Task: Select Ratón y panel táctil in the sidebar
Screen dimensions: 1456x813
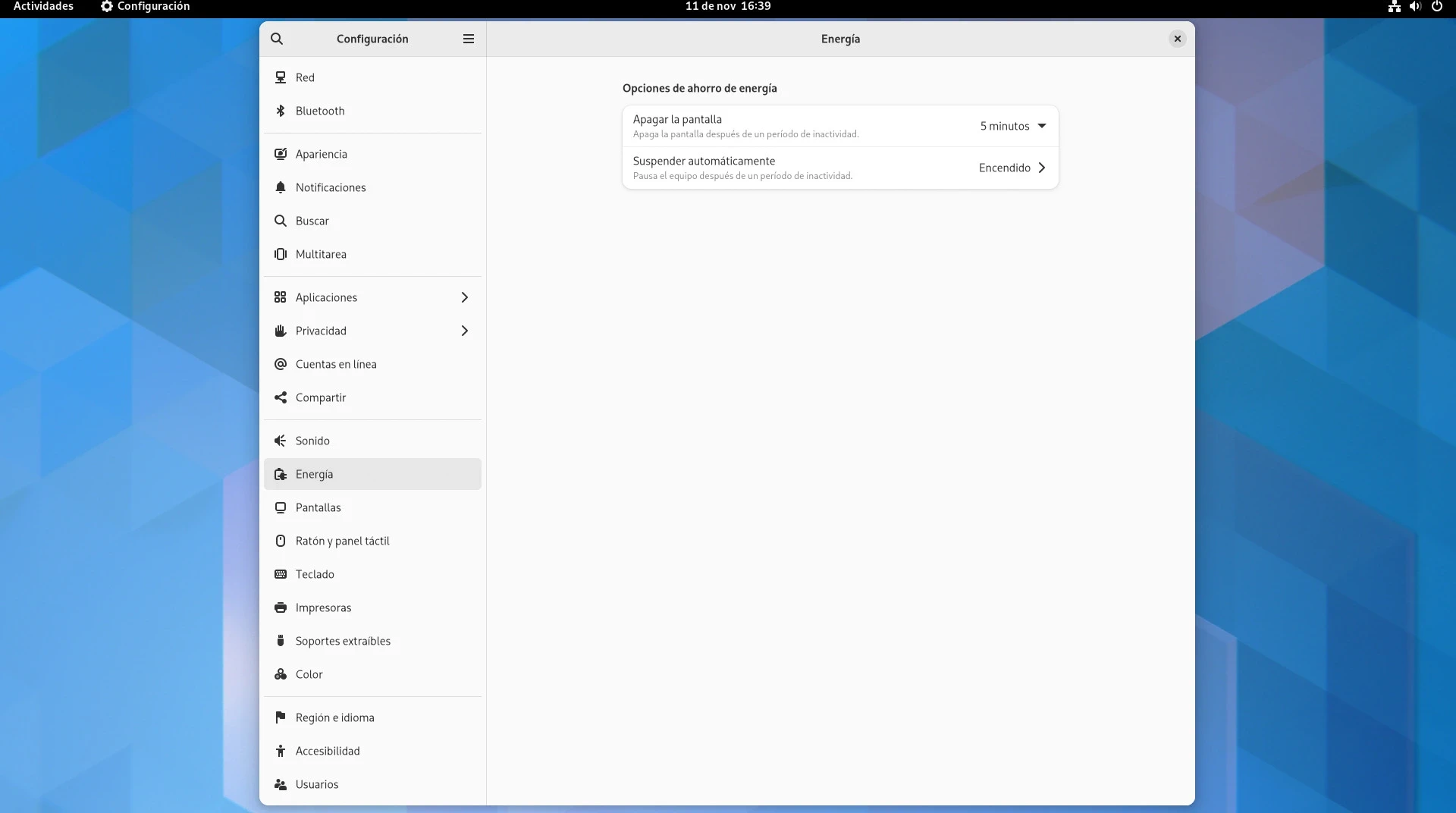Action: [x=342, y=541]
